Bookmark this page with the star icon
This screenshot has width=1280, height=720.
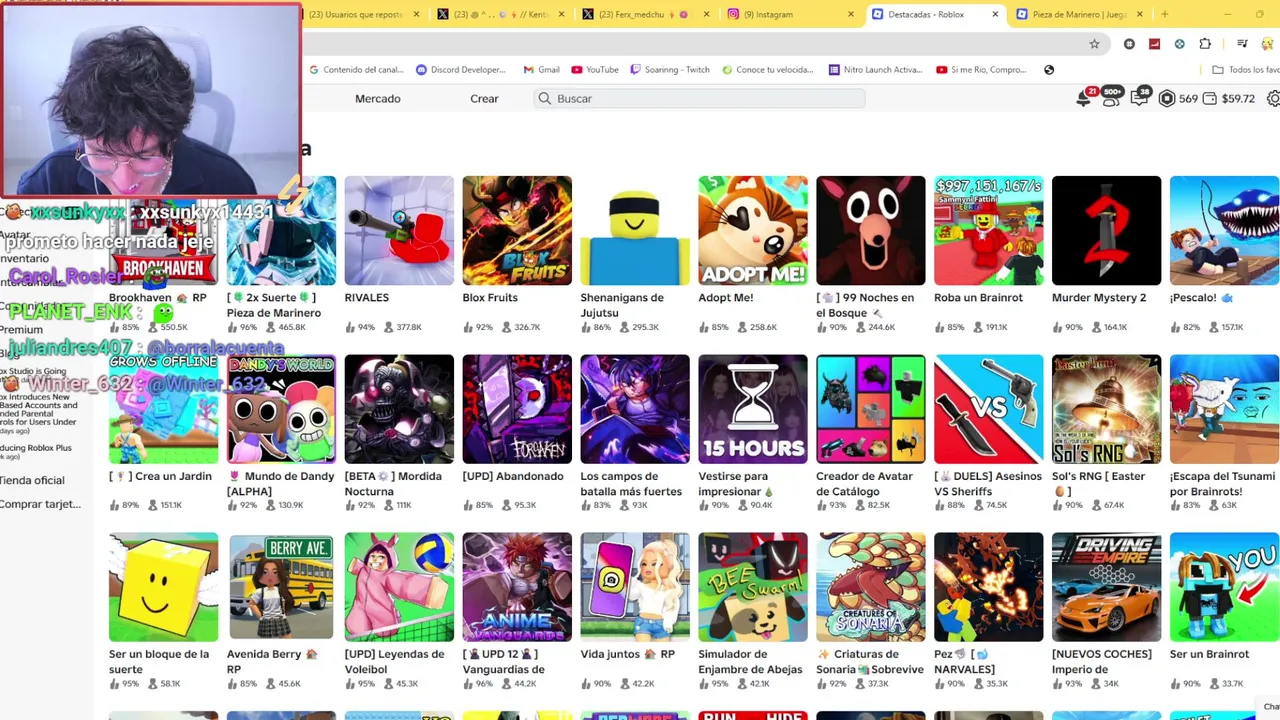[x=1094, y=44]
